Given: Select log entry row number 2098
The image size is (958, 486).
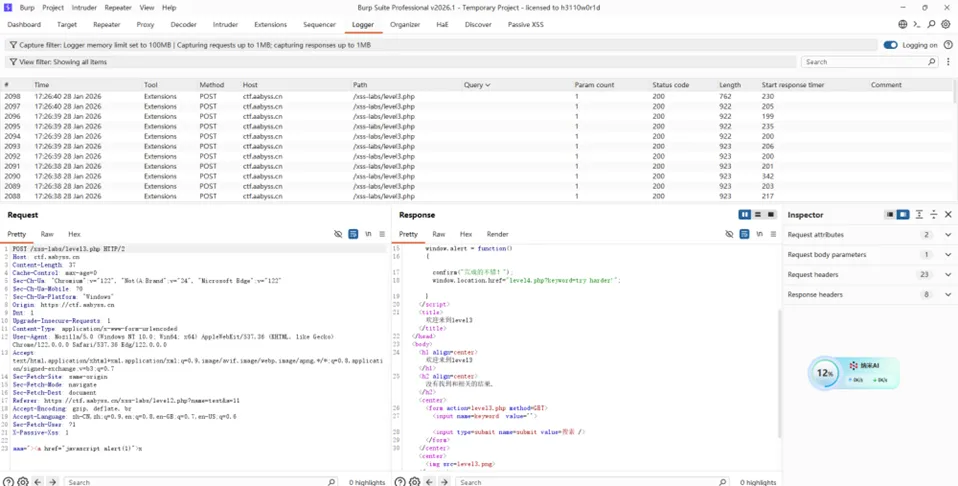Looking at the screenshot, I should (x=477, y=96).
